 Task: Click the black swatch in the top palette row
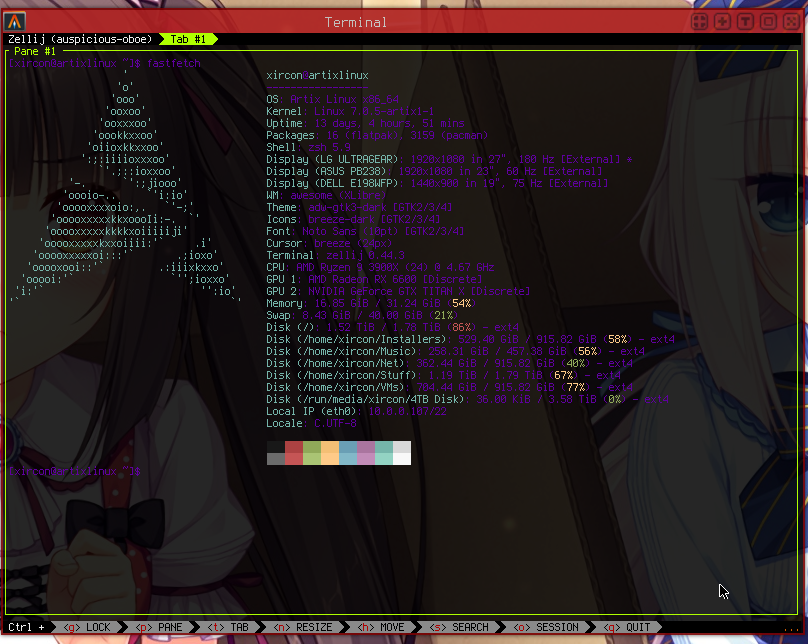tap(276, 447)
